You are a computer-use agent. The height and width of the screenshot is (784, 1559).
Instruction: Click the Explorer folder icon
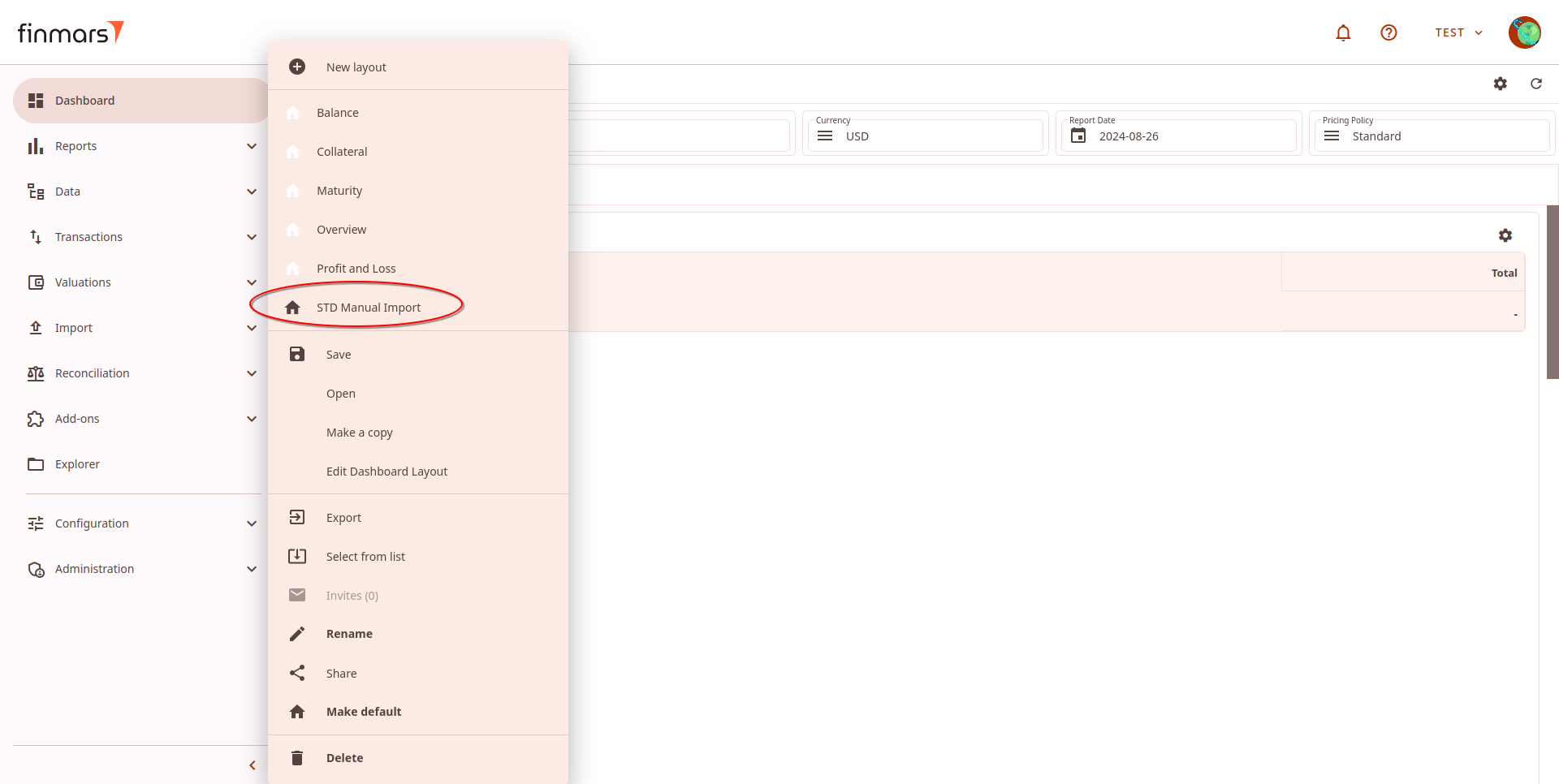[36, 464]
